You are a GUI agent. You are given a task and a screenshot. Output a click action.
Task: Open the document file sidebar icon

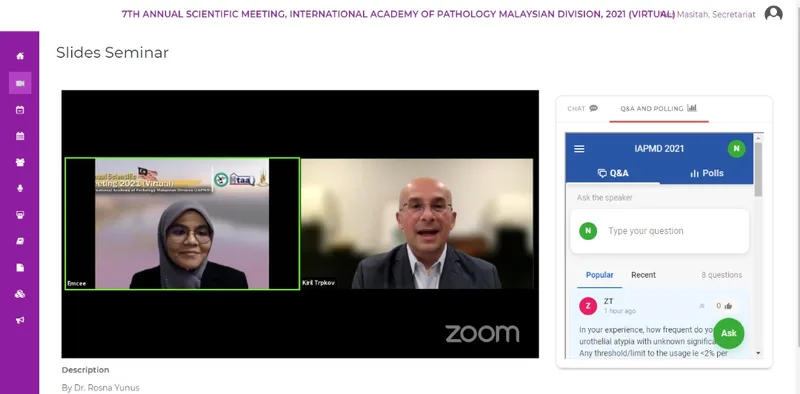click(20, 267)
